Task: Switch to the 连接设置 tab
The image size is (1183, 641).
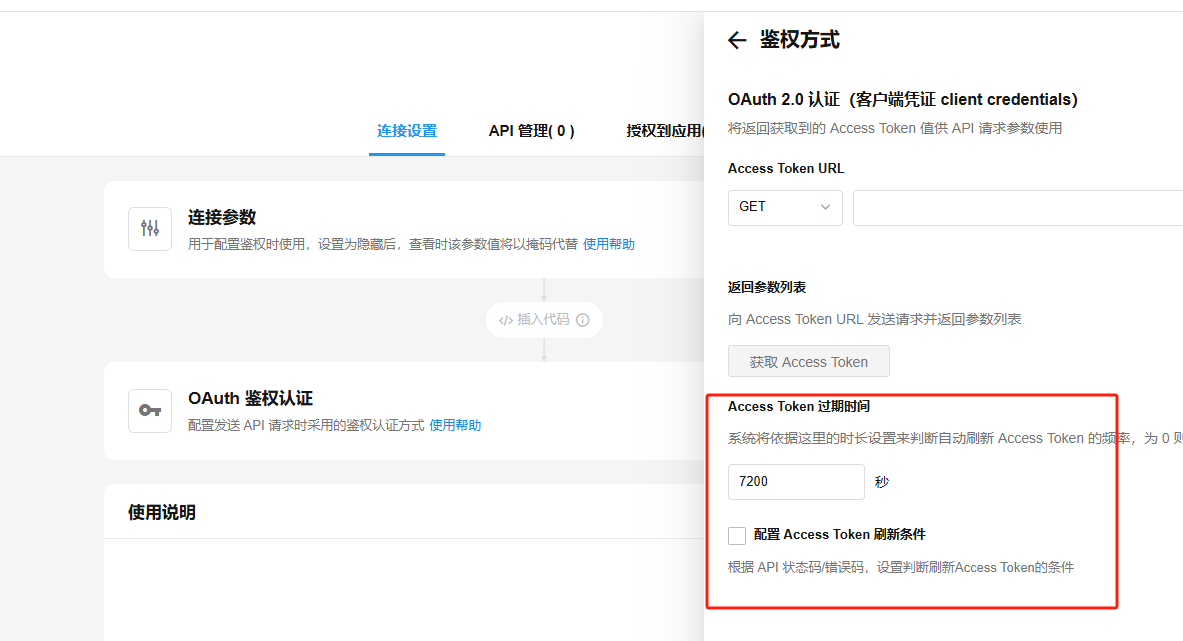Action: click(x=406, y=131)
